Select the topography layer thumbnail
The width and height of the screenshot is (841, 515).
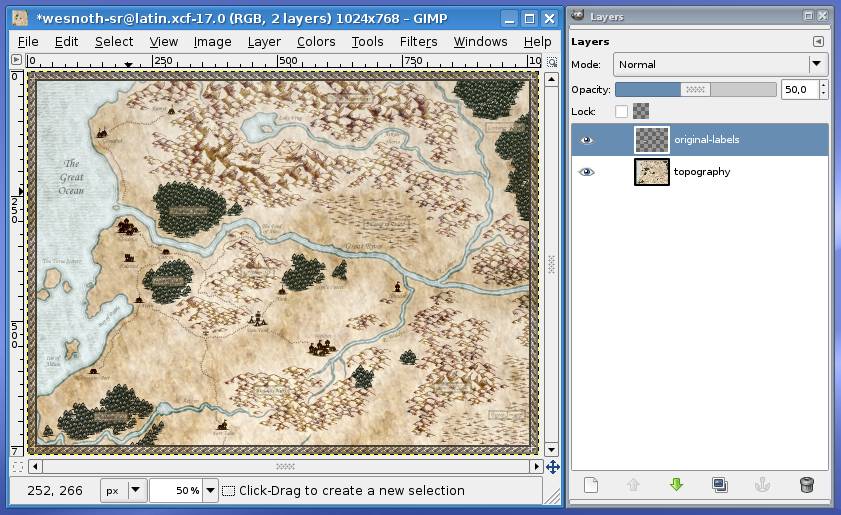(652, 172)
